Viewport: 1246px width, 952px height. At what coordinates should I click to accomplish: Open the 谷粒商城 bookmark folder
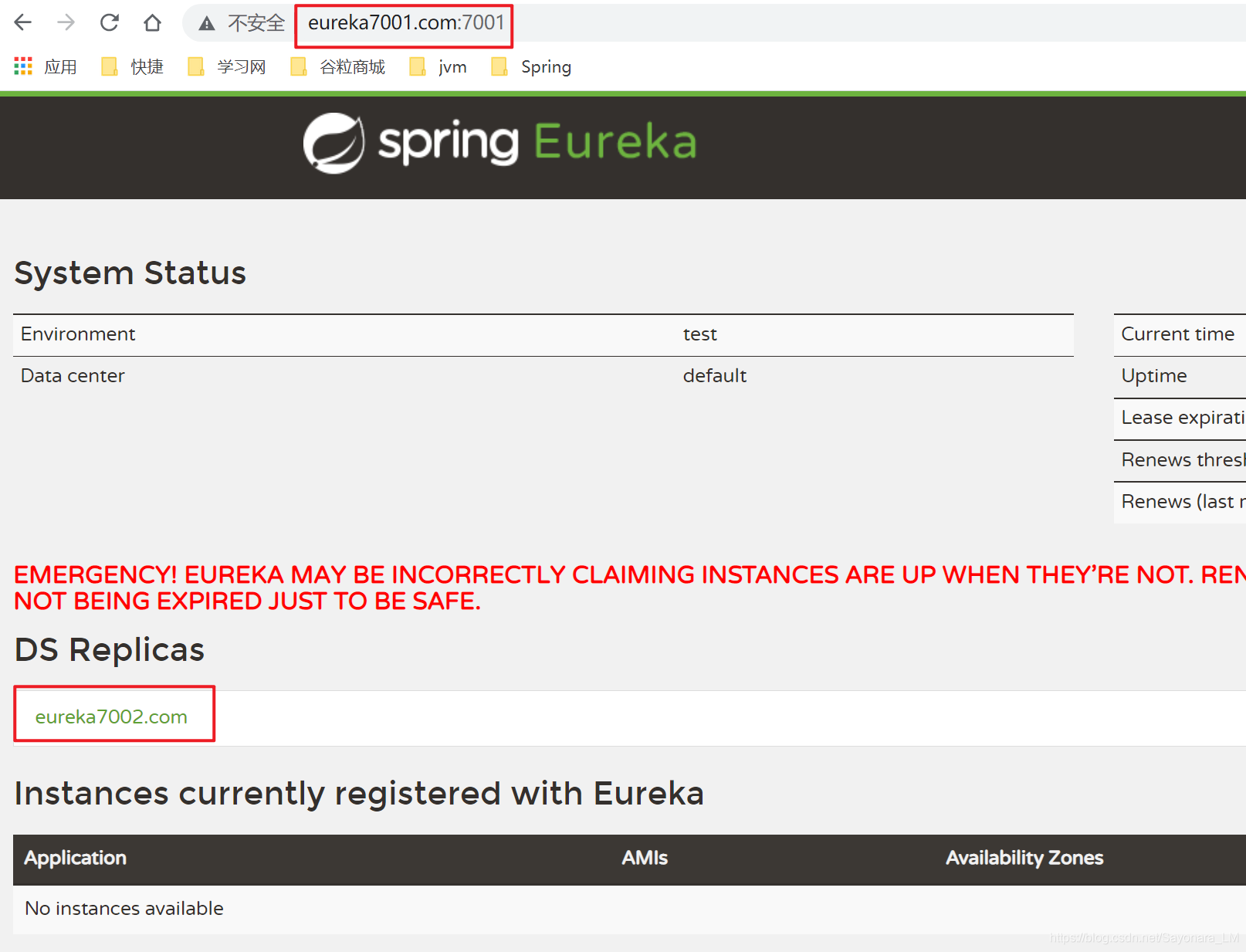(x=337, y=67)
